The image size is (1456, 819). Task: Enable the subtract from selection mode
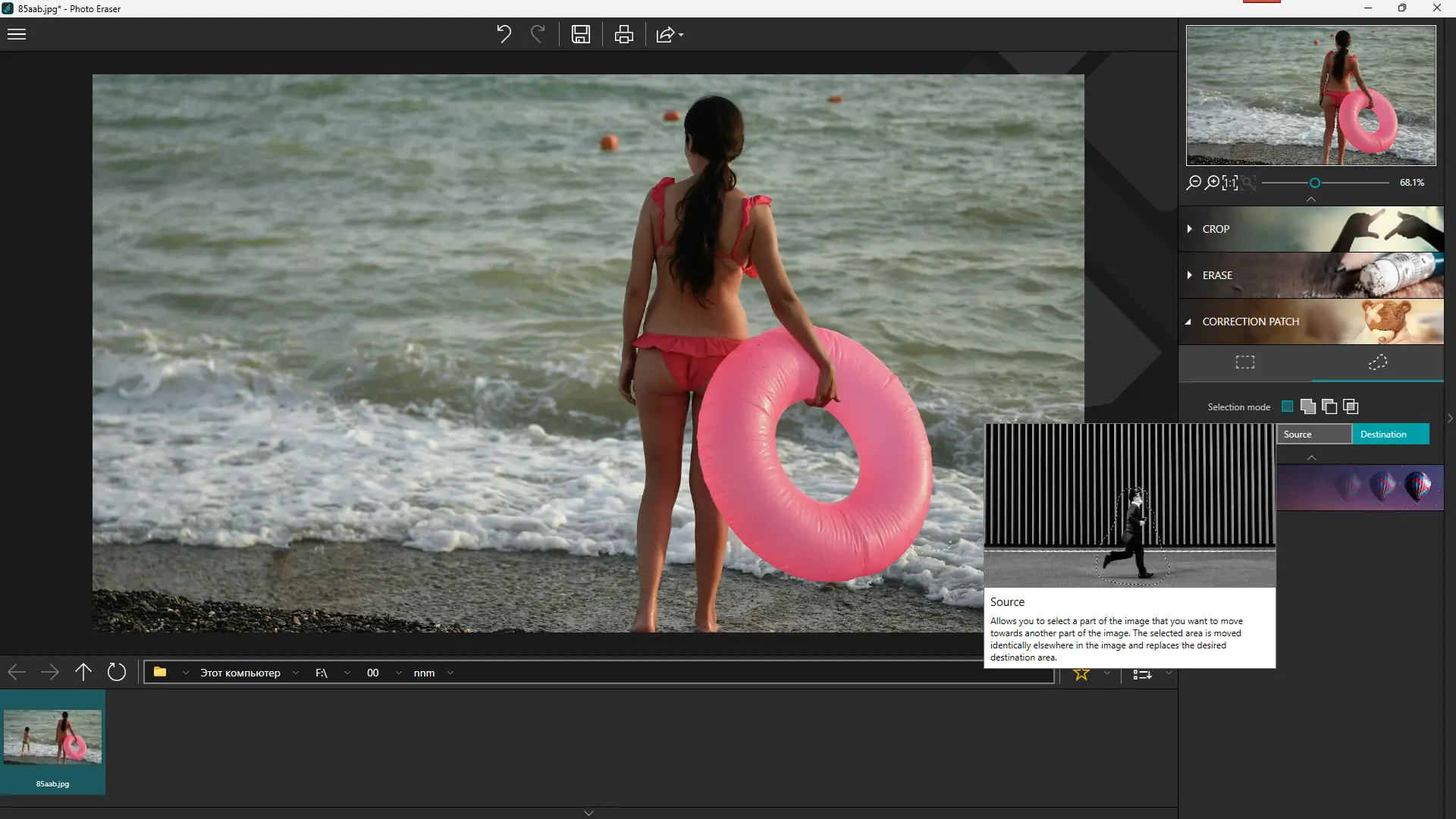point(1329,406)
